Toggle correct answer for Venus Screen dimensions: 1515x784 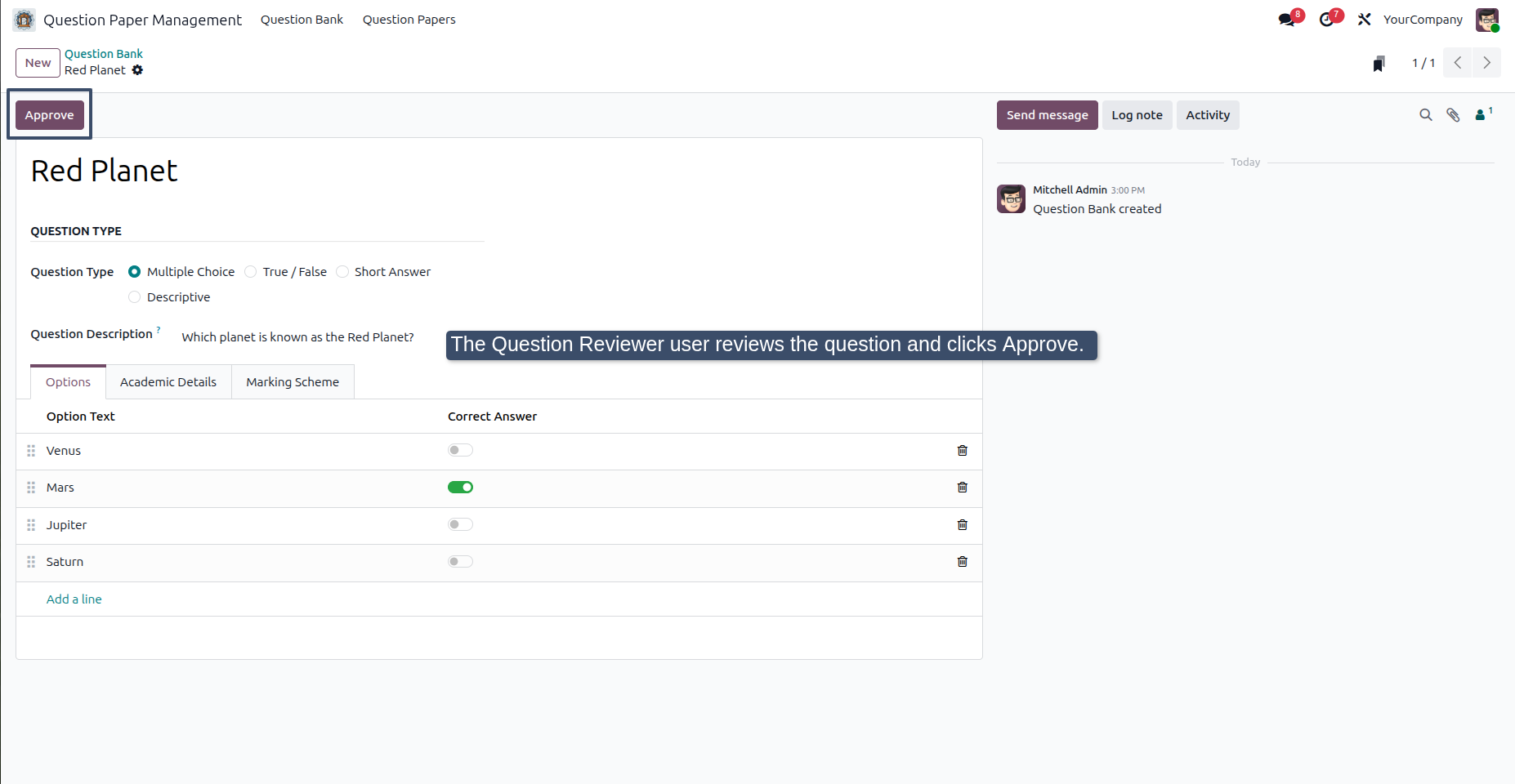(x=460, y=450)
